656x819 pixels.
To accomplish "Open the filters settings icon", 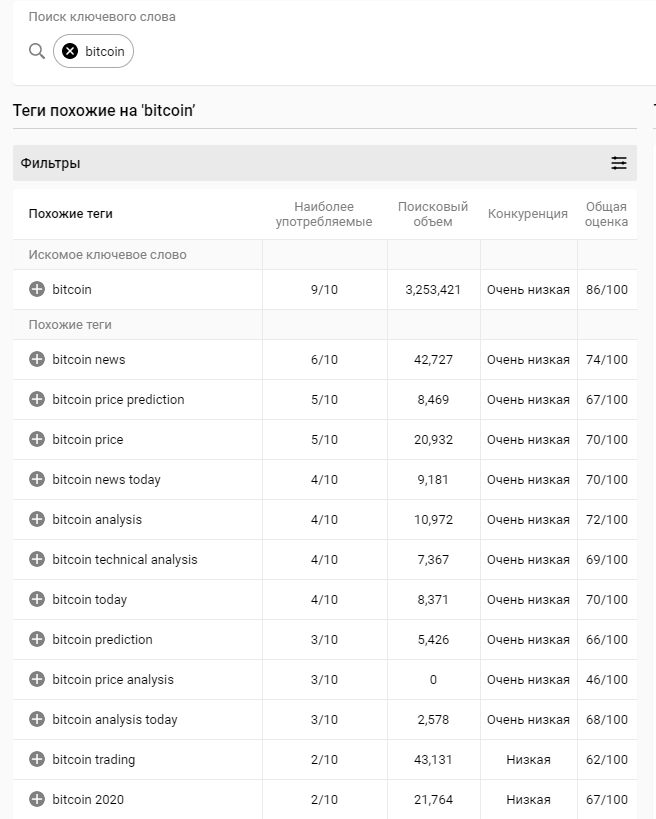I will point(619,163).
